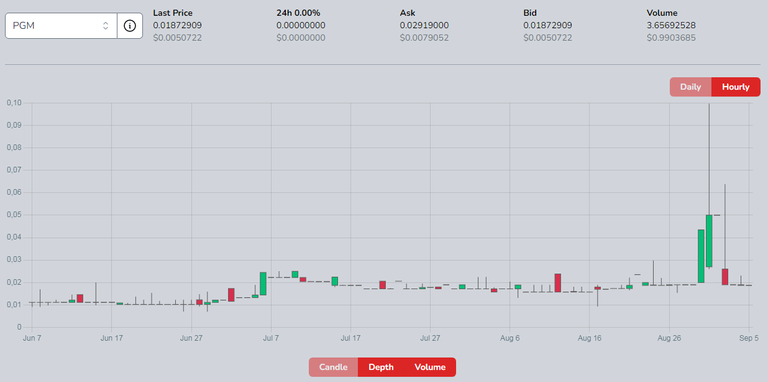Click the Last Price value 0.01872909

177,25
